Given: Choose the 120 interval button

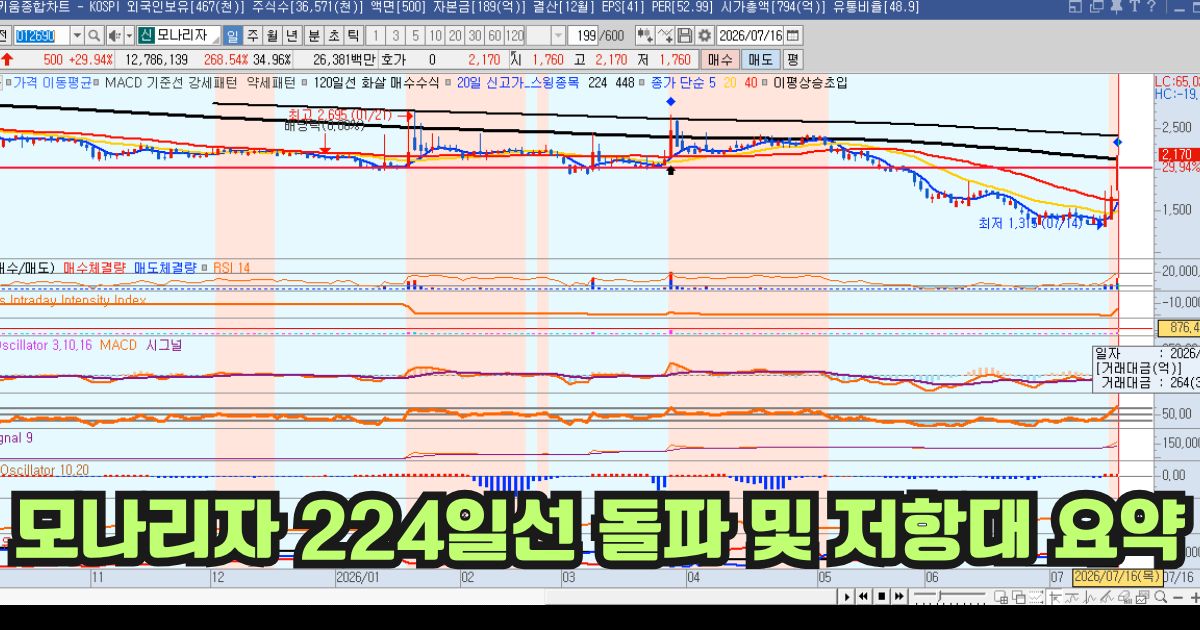Looking at the screenshot, I should pyautogui.click(x=515, y=36).
